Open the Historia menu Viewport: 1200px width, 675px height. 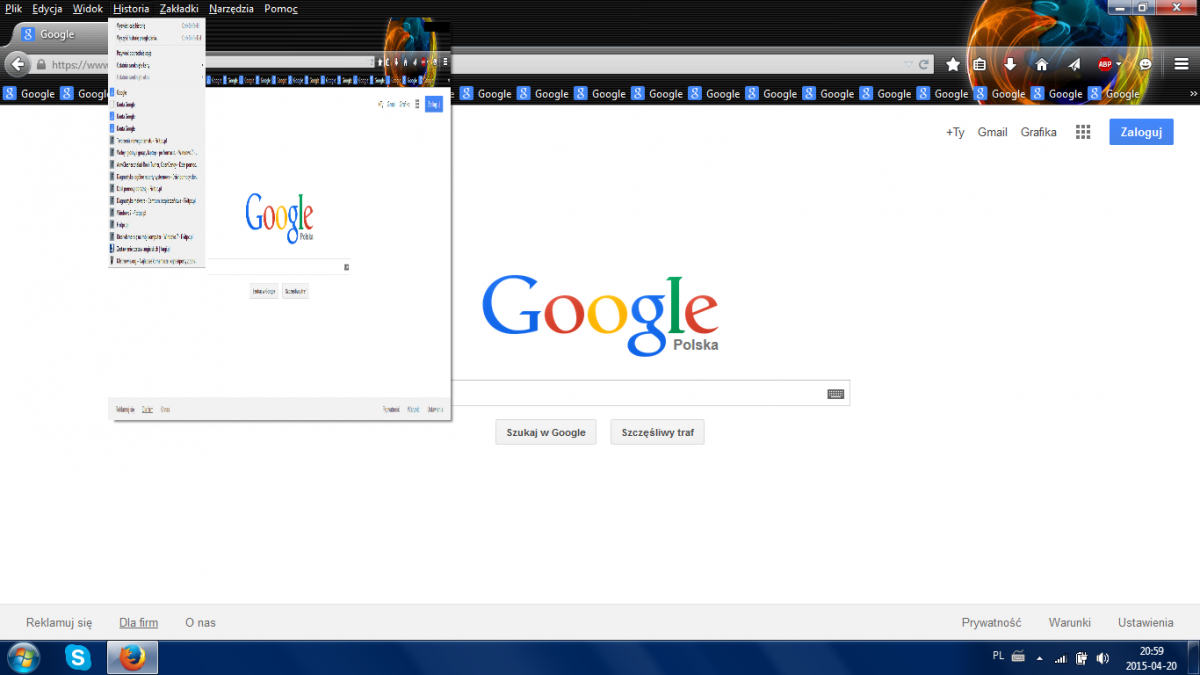(x=131, y=8)
